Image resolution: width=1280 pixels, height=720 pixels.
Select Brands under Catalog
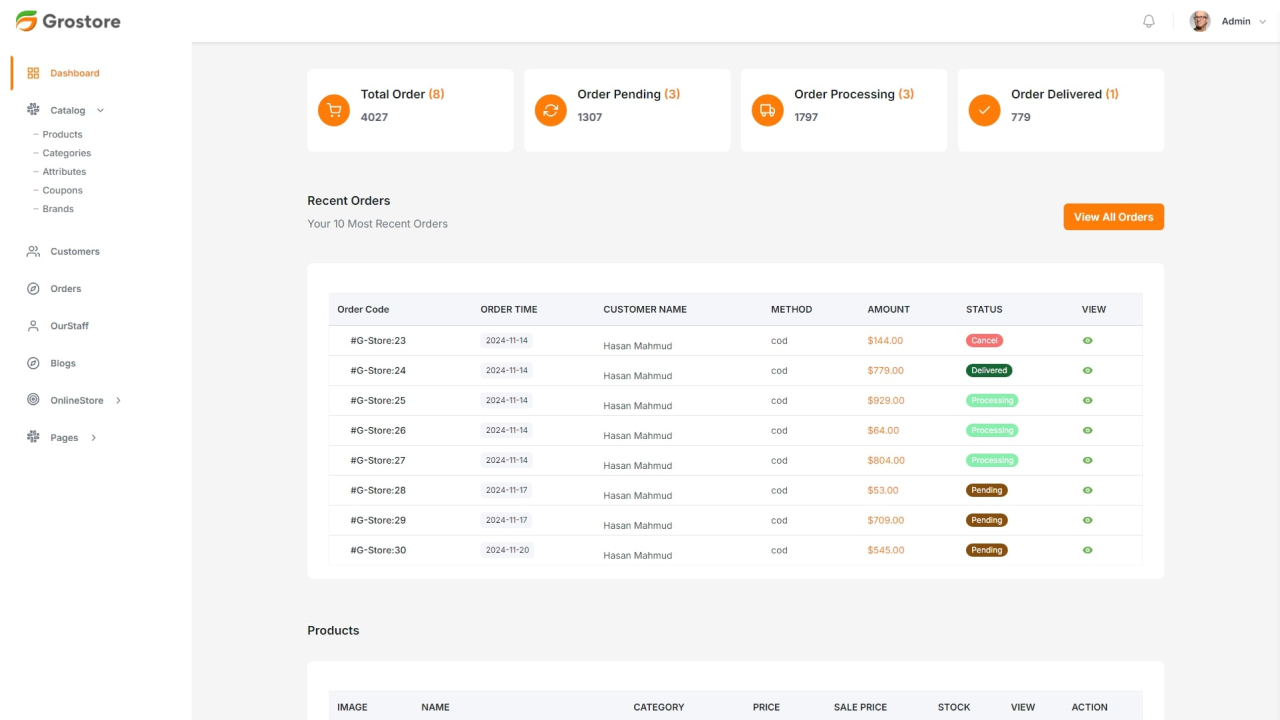[x=58, y=209]
